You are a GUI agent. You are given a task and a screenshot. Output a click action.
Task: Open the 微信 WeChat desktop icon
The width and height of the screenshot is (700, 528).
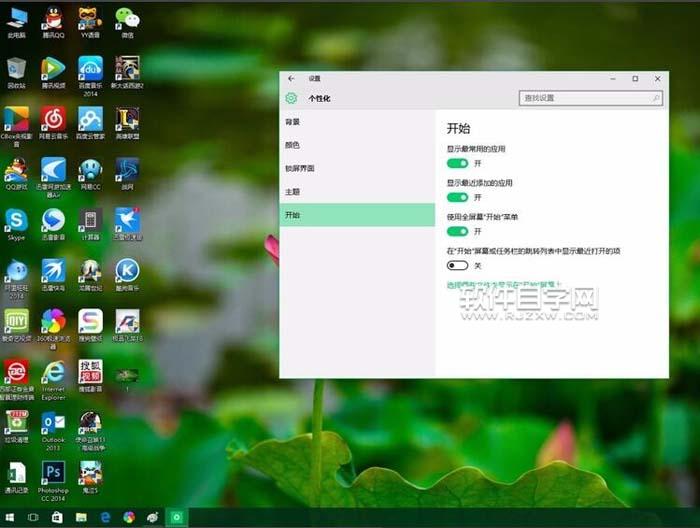(127, 22)
